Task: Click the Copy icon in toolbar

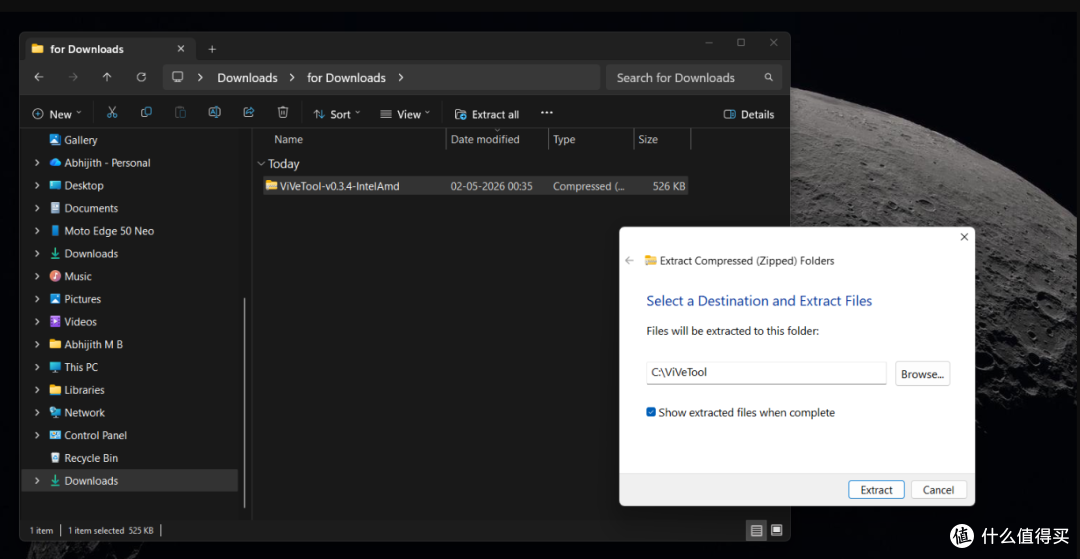Action: click(146, 113)
